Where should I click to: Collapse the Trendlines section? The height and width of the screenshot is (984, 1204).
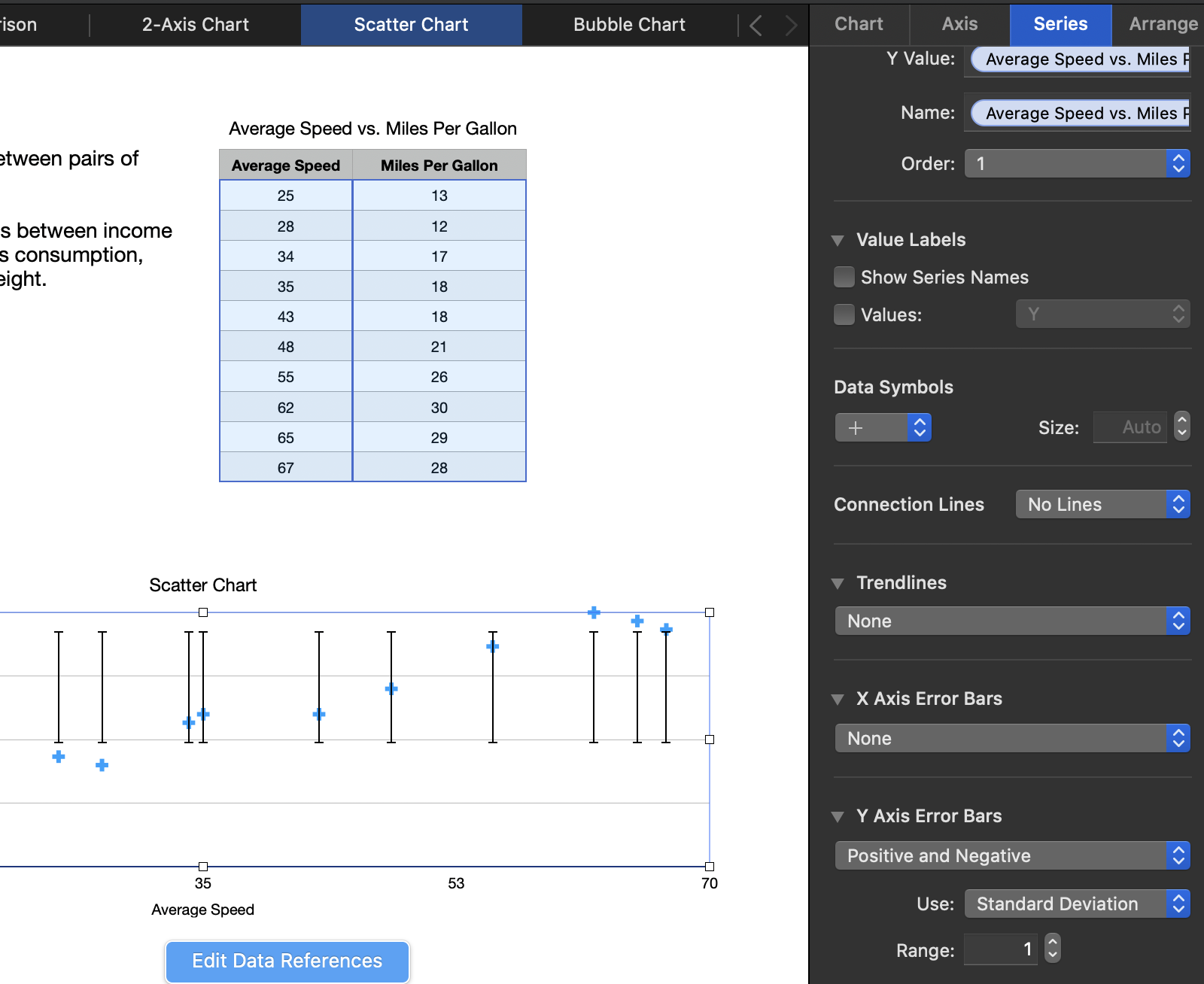[838, 584]
